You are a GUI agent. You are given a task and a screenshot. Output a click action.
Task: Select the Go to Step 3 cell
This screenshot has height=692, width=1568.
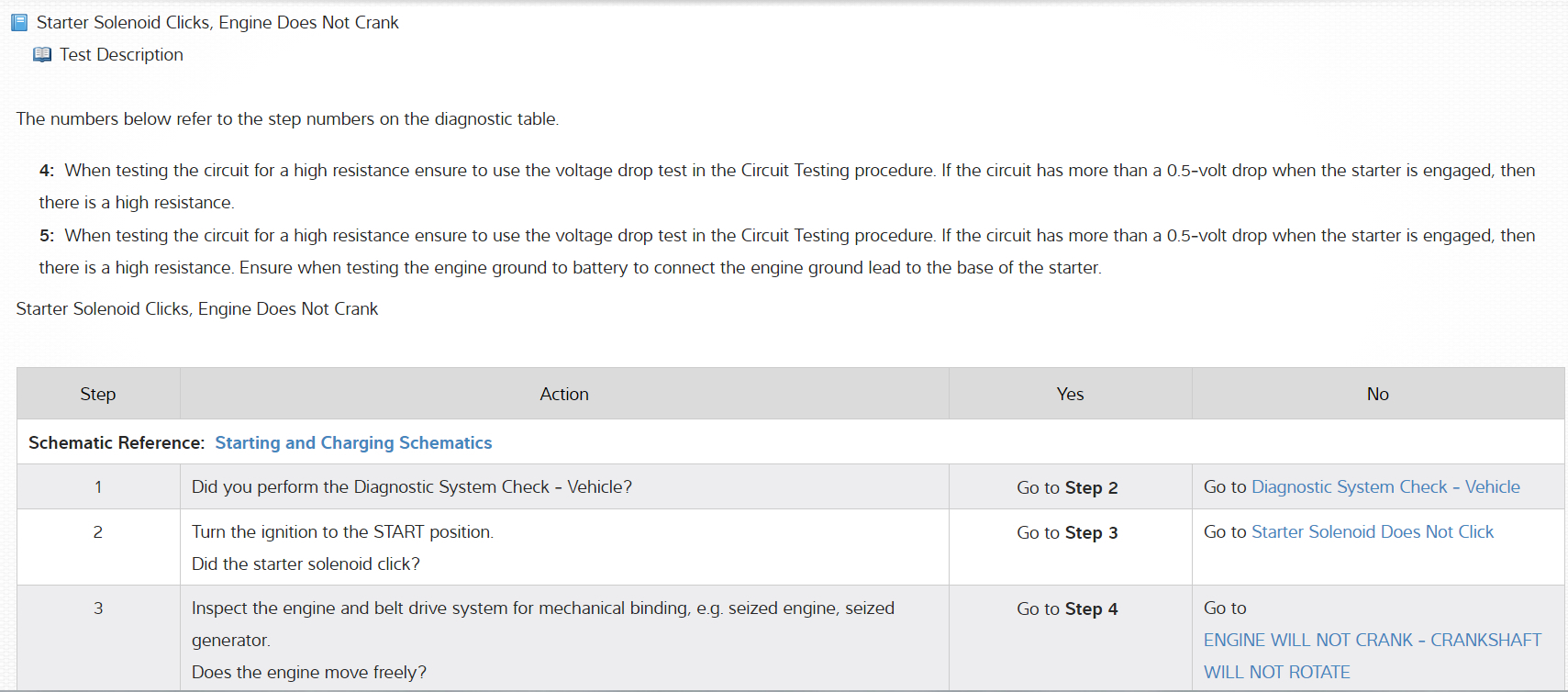(x=1067, y=533)
